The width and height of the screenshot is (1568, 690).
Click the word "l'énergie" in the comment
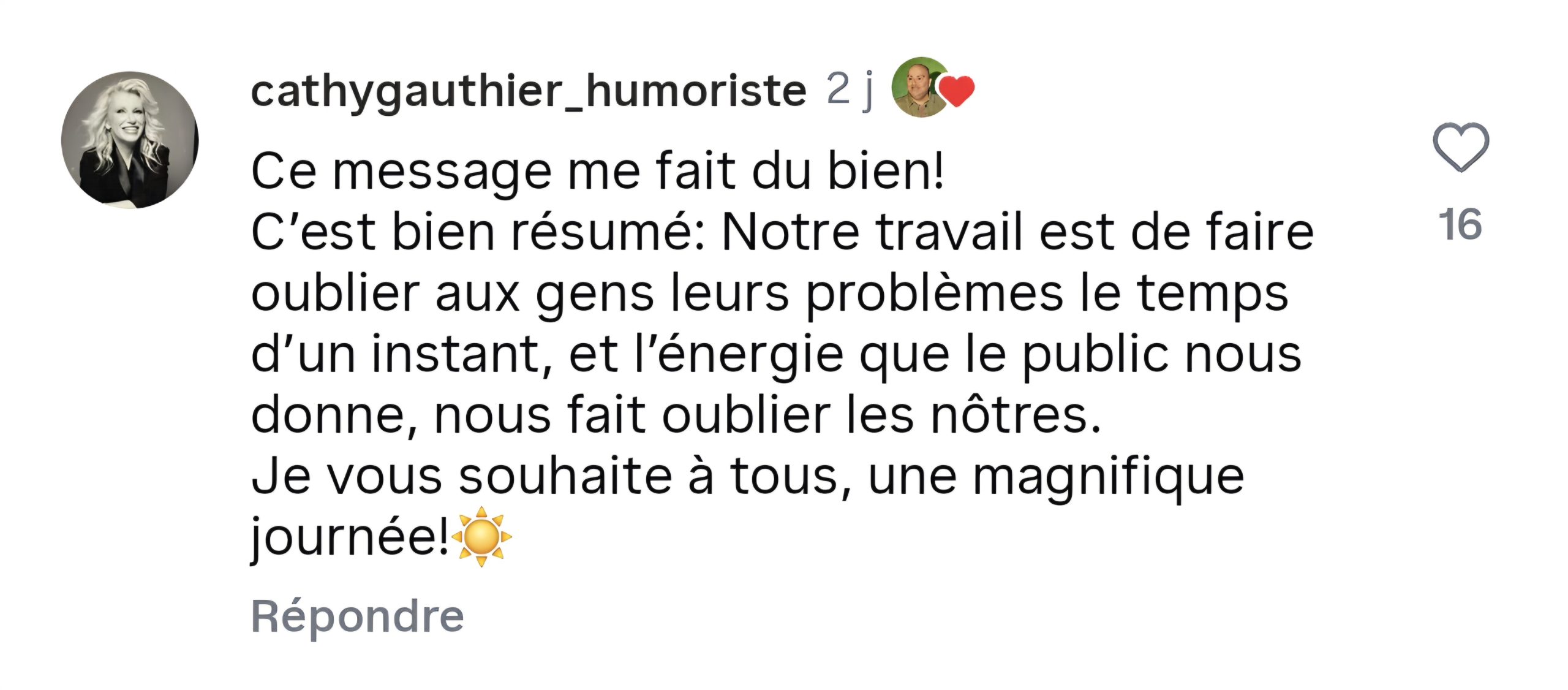pyautogui.click(x=738, y=355)
